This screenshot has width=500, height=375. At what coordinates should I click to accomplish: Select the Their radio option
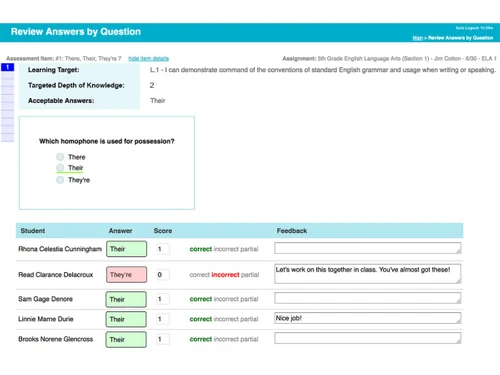60,168
